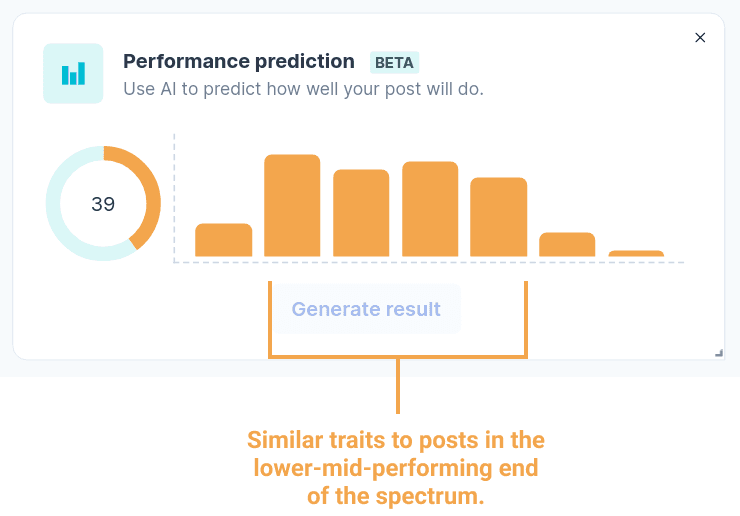Select the third histogram bar
The image size is (740, 516).
(361, 213)
